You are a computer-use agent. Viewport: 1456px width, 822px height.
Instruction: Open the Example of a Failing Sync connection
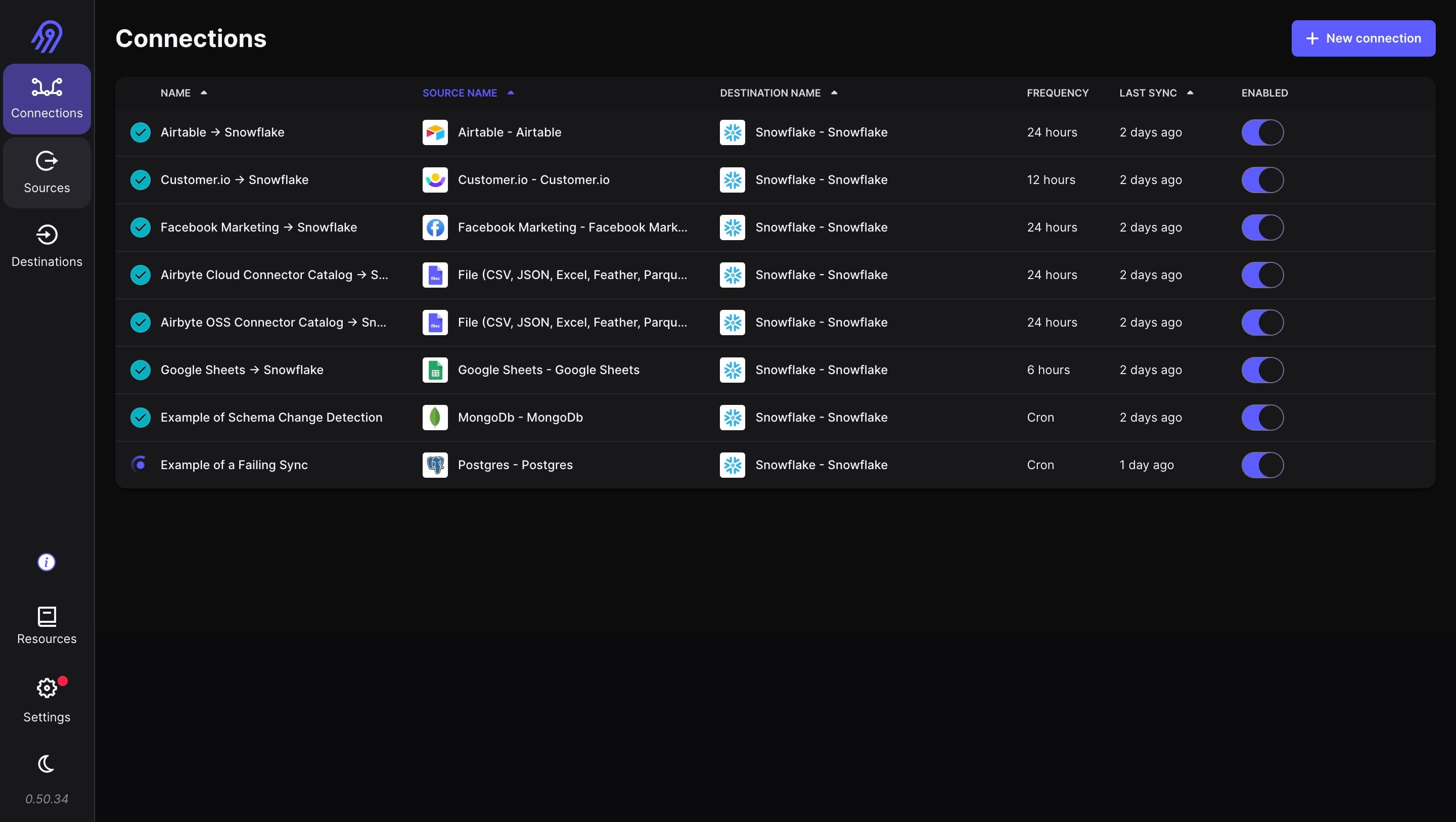click(x=234, y=465)
